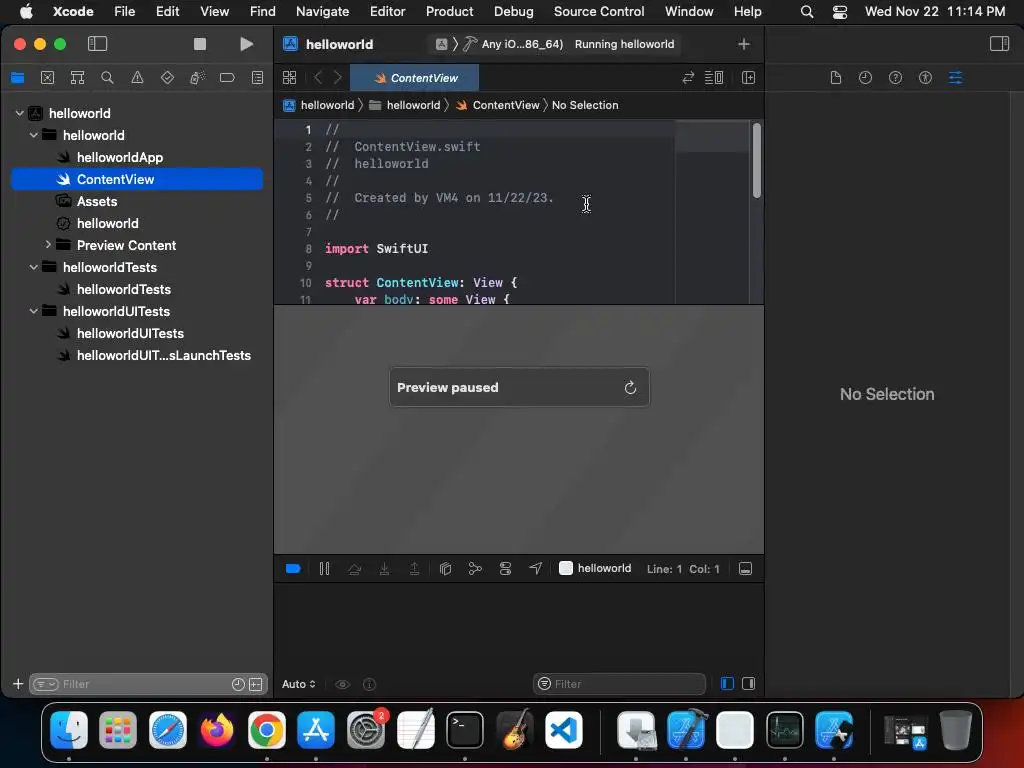Open the related items grid icon
This screenshot has height=768, width=1024.
tap(289, 78)
